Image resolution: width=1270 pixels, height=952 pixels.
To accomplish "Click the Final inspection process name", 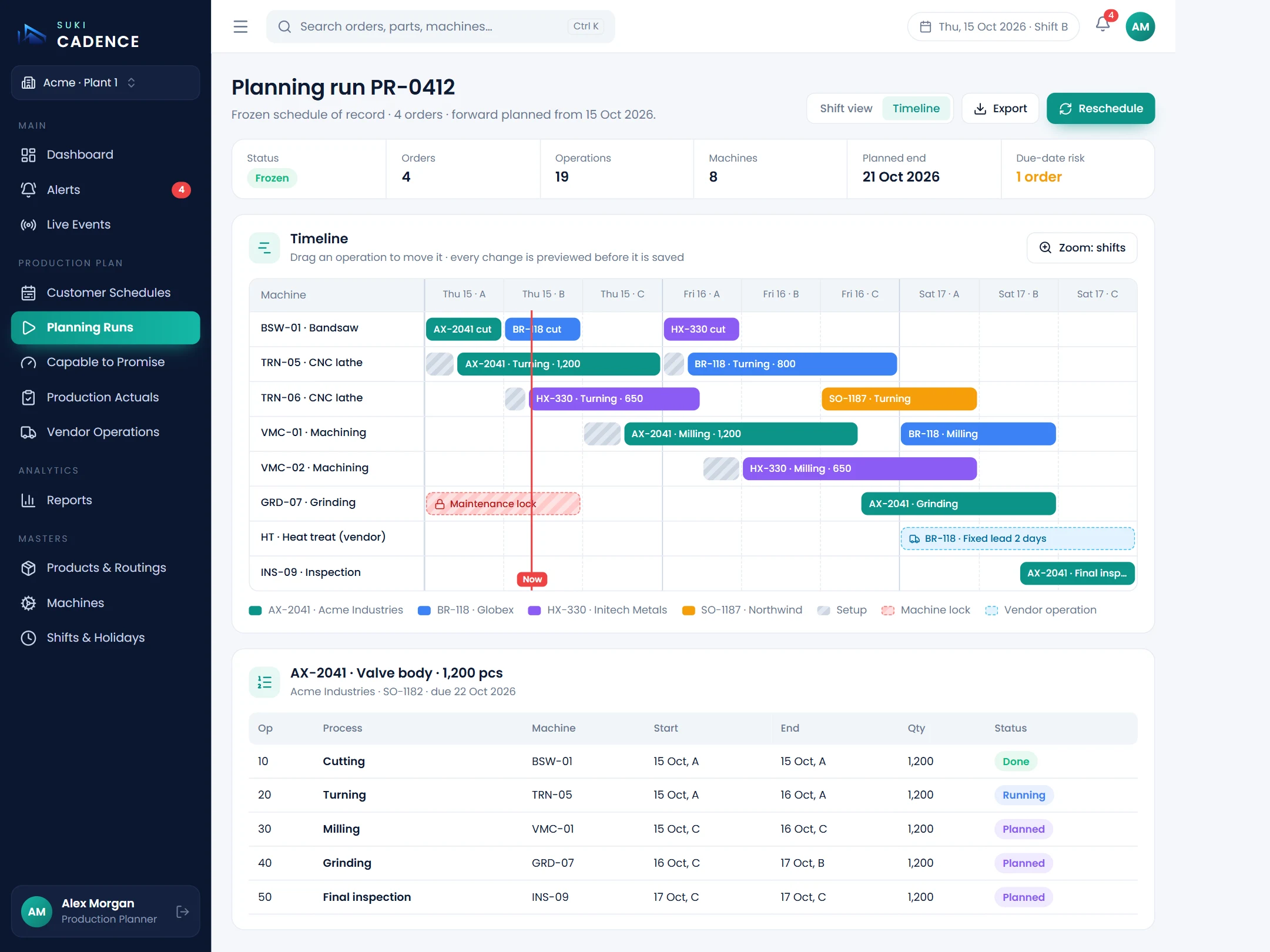I will 367,897.
